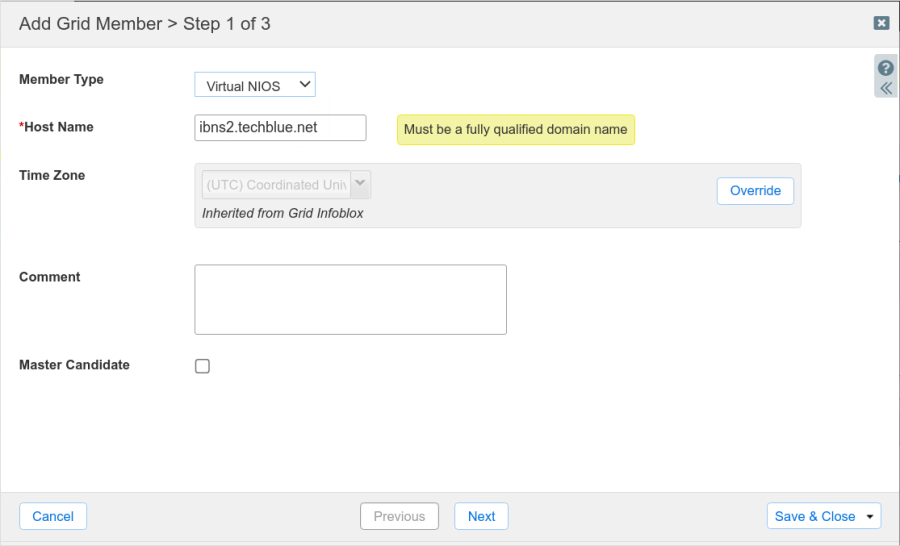Click the fully qualified domain name tooltip

(515, 129)
